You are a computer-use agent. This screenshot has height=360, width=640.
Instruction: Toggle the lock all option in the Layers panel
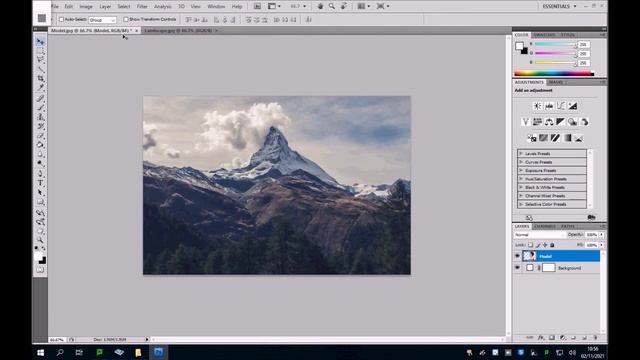pyautogui.click(x=552, y=245)
